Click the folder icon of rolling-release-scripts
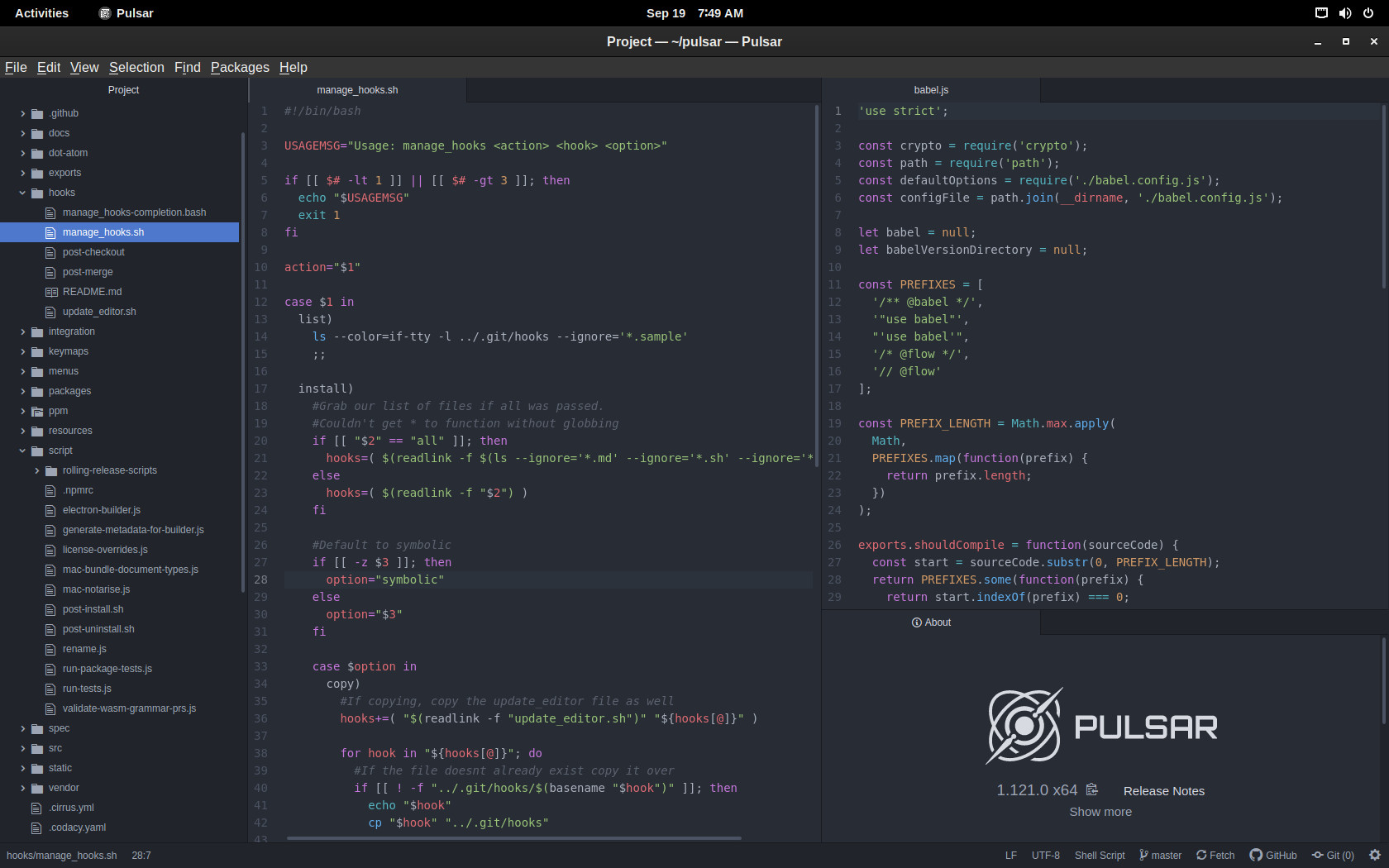 (x=51, y=470)
